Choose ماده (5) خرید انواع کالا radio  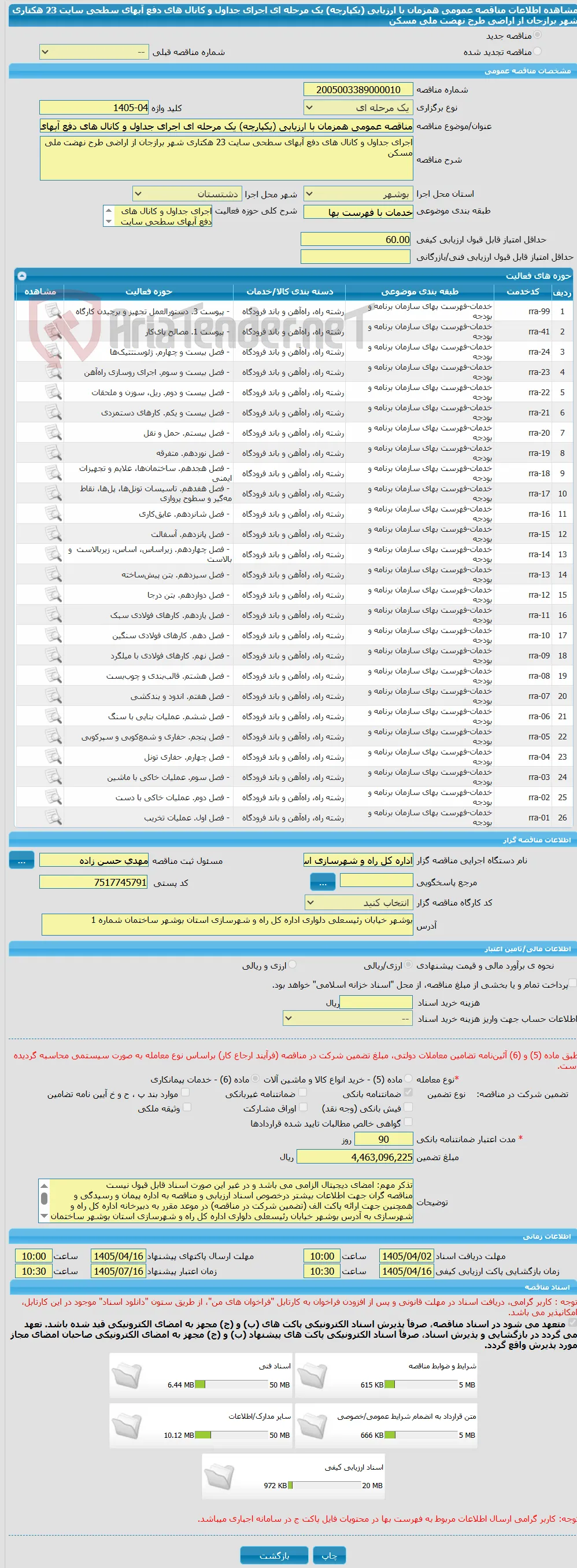[x=409, y=1079]
